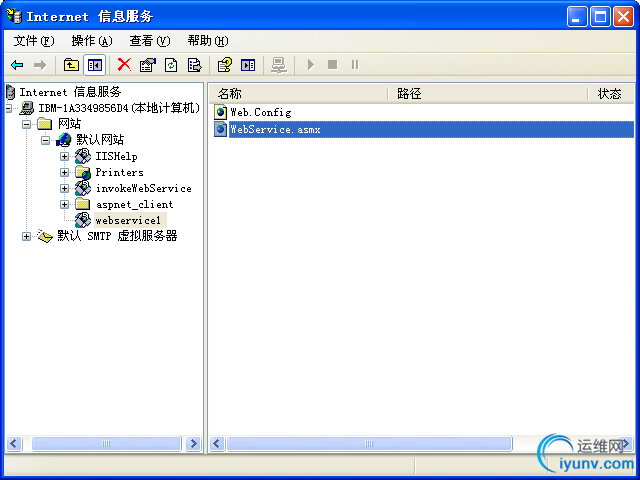This screenshot has height=480, width=640.
Task: Click the list pane horizontal scrollbar thumb
Action: [369, 443]
